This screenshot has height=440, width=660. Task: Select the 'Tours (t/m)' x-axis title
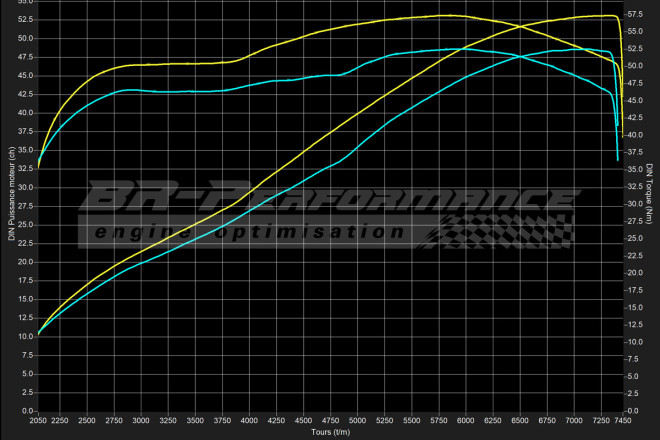click(x=330, y=433)
